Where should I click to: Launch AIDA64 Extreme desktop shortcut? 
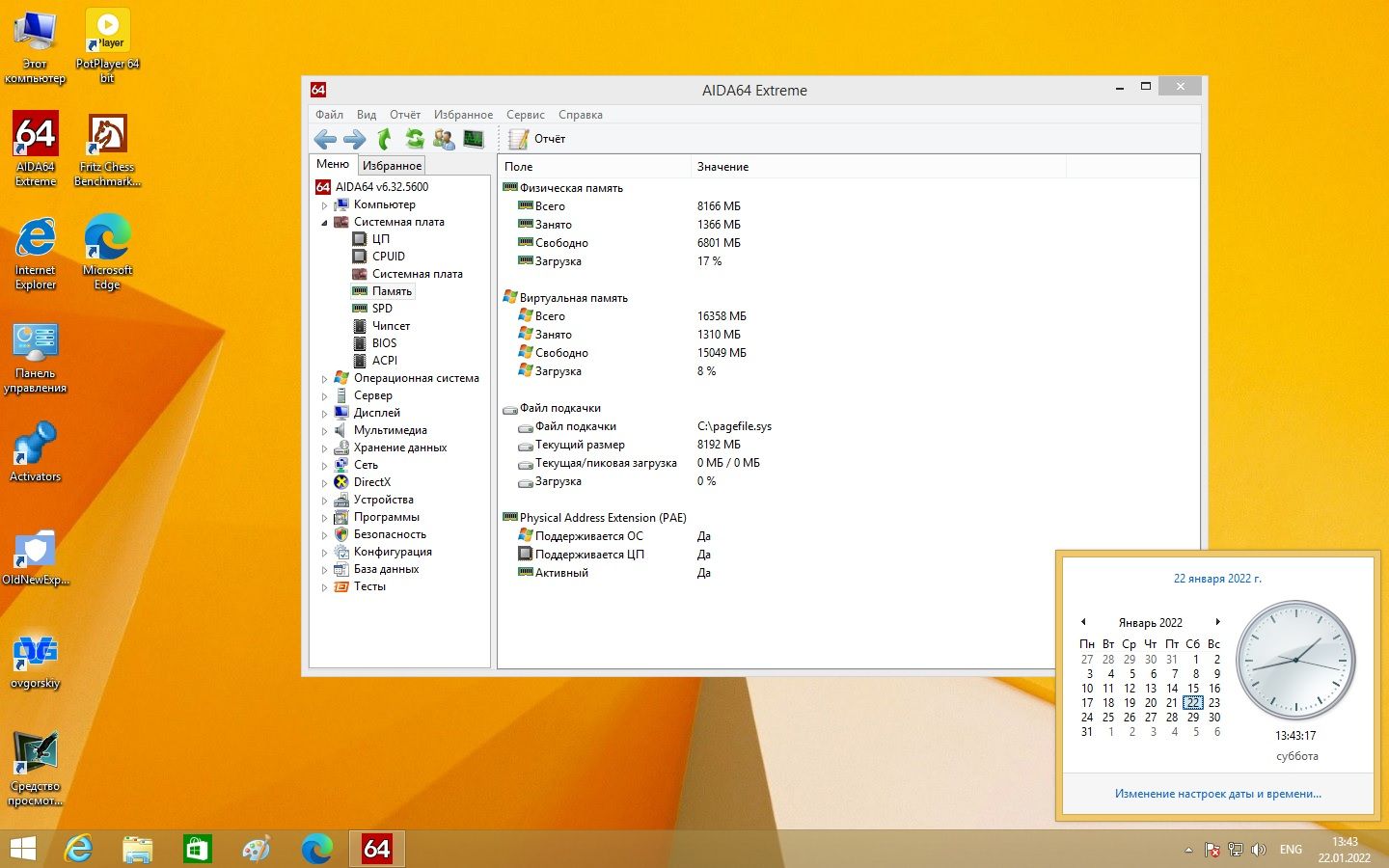click(x=36, y=149)
